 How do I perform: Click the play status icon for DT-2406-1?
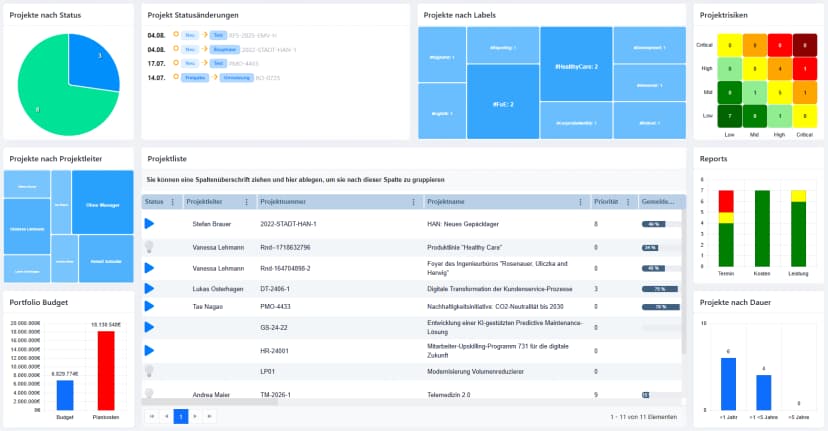149,288
